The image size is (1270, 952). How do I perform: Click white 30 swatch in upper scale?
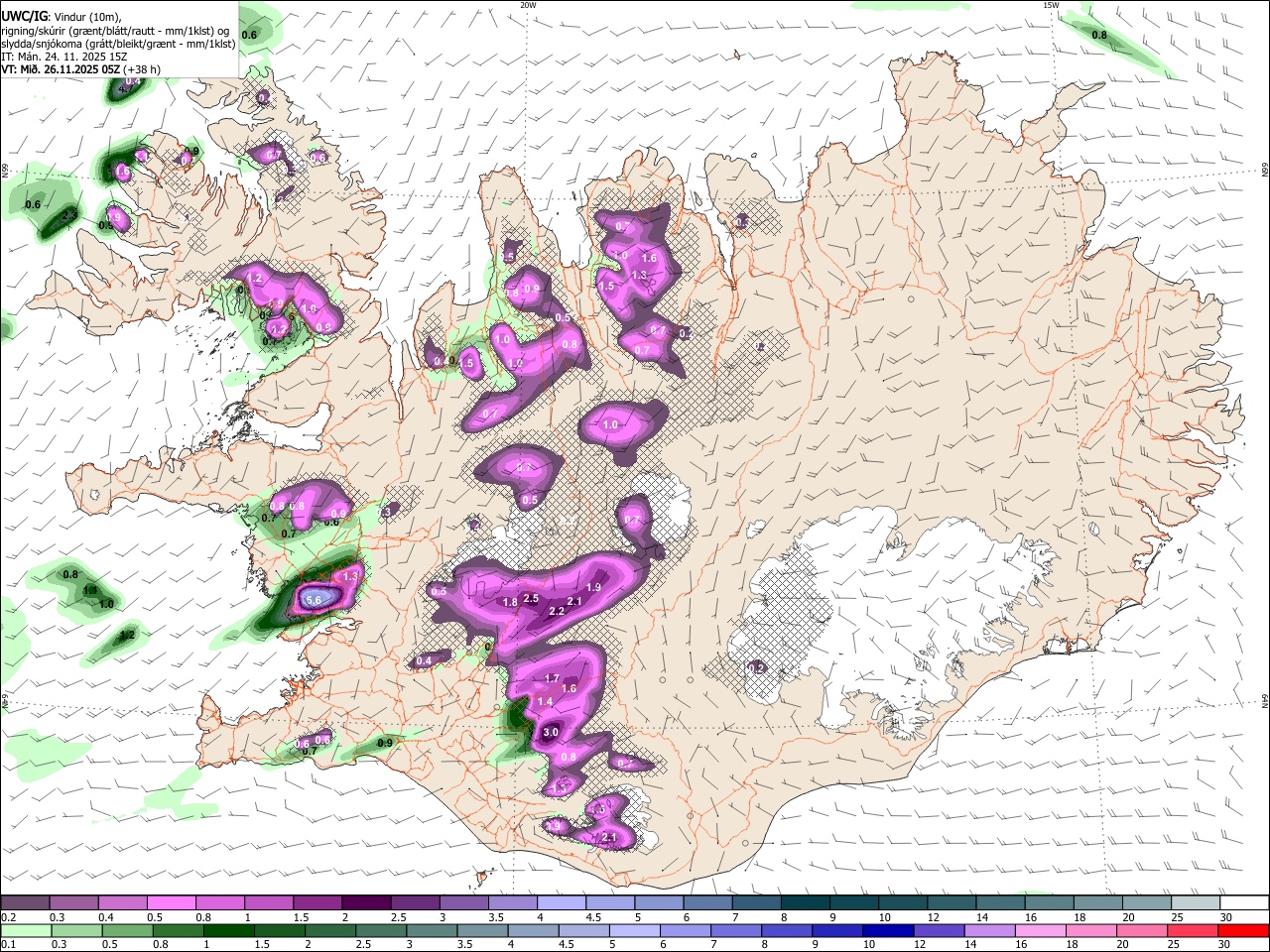(1244, 903)
